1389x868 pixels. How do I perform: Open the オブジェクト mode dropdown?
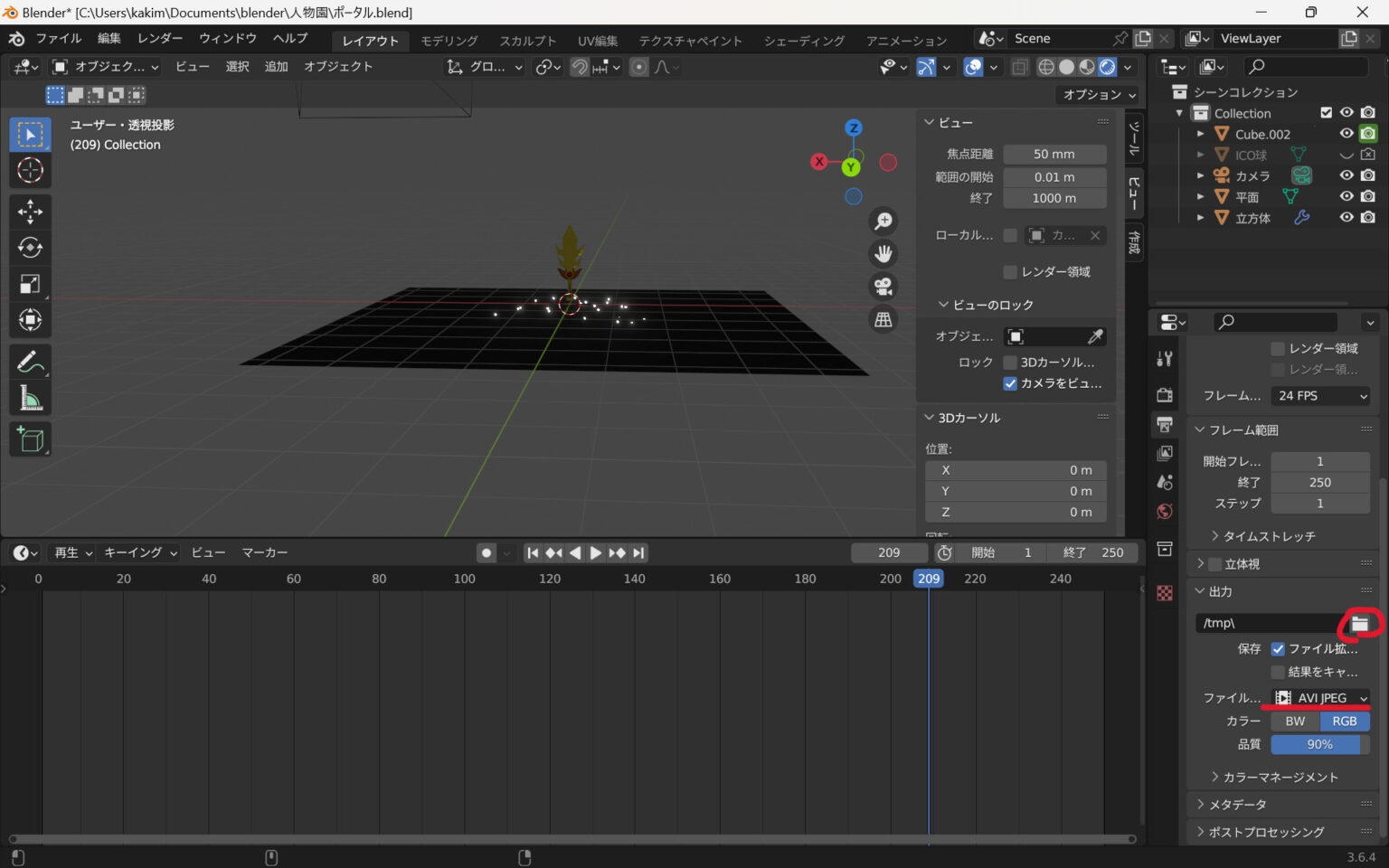105,67
